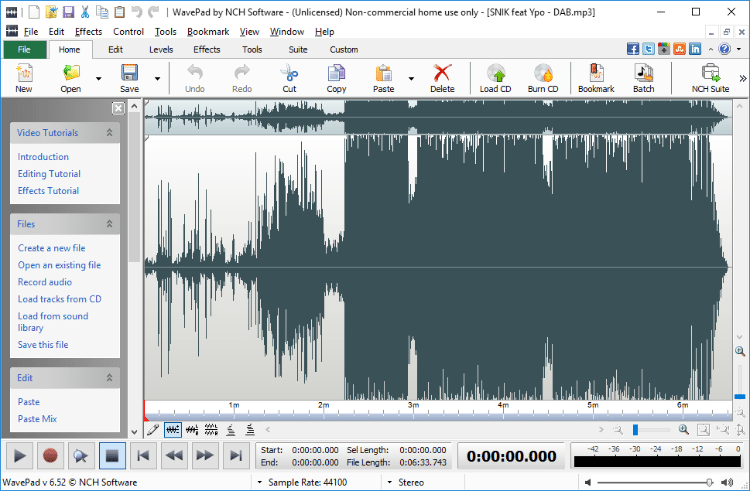Click Save this file link
This screenshot has height=491, width=750.
coord(43,344)
